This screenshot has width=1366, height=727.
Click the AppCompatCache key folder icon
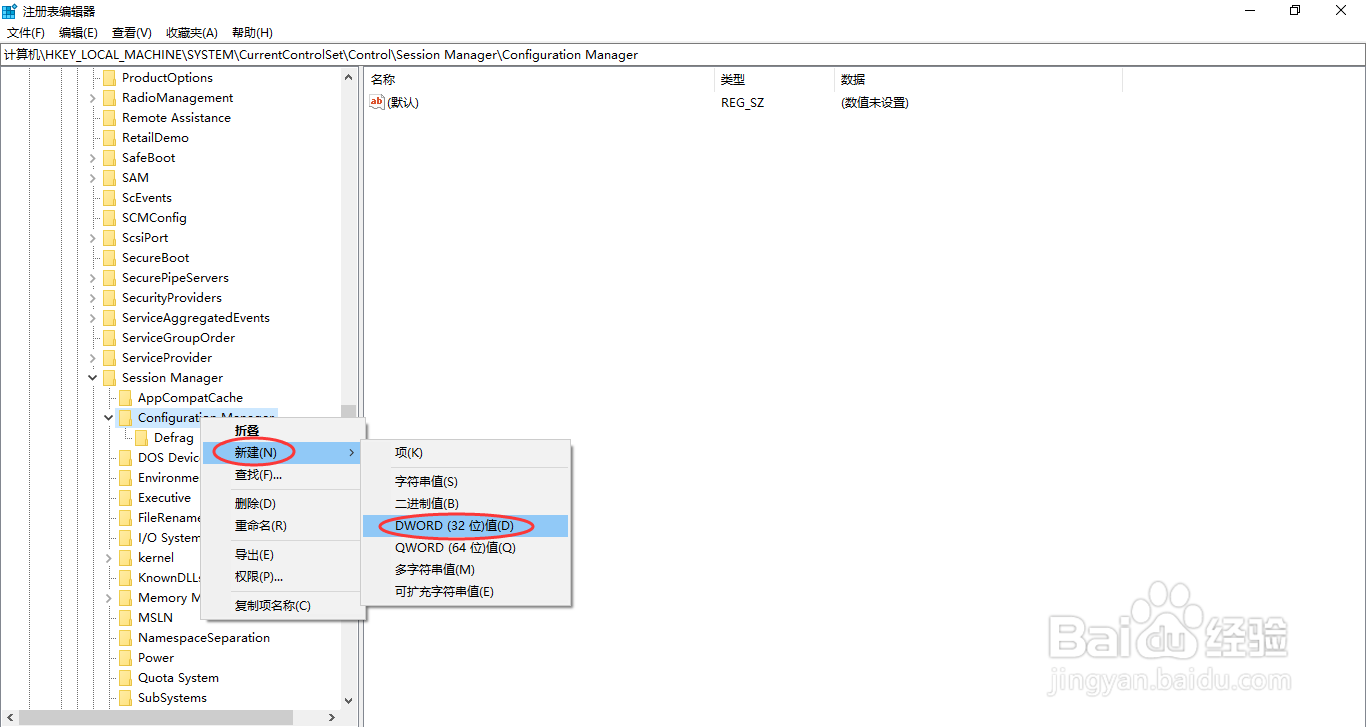127,397
